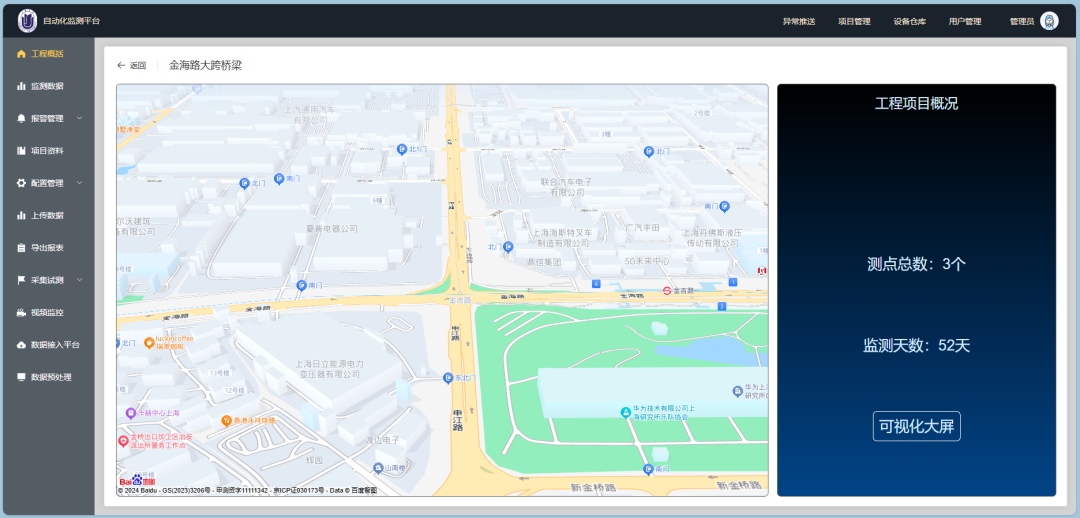Image resolution: width=1080 pixels, height=518 pixels.
Task: Expand the 配置管理 submenu chevron
Action: pyautogui.click(x=79, y=183)
